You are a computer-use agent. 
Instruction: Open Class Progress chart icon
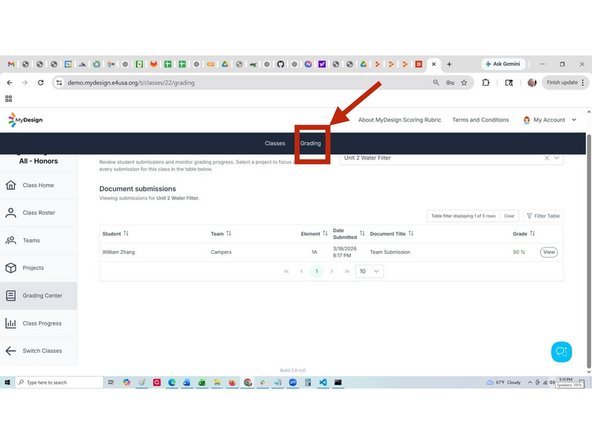click(11, 323)
